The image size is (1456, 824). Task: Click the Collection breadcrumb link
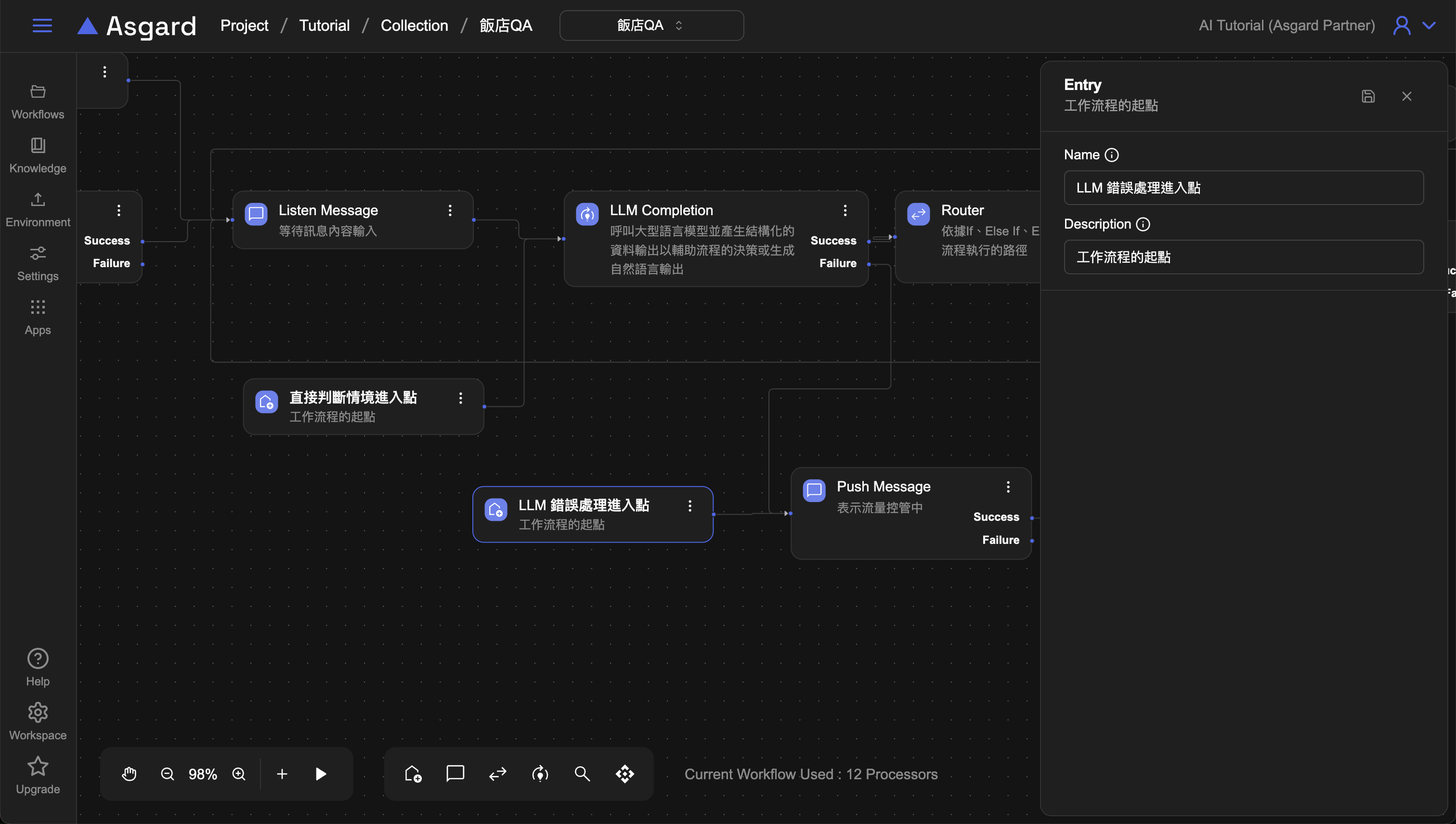(x=414, y=26)
